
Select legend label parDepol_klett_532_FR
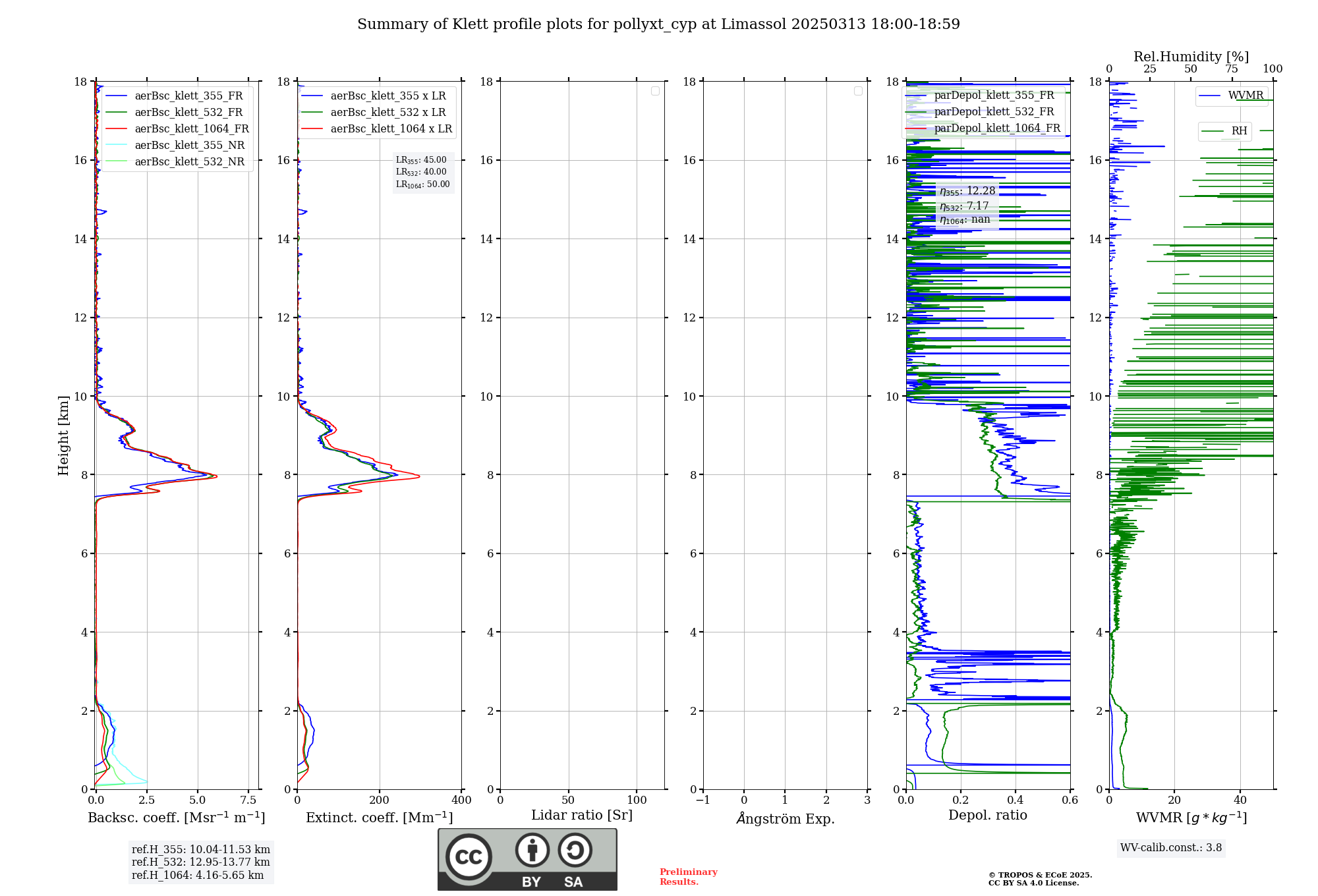point(994,112)
